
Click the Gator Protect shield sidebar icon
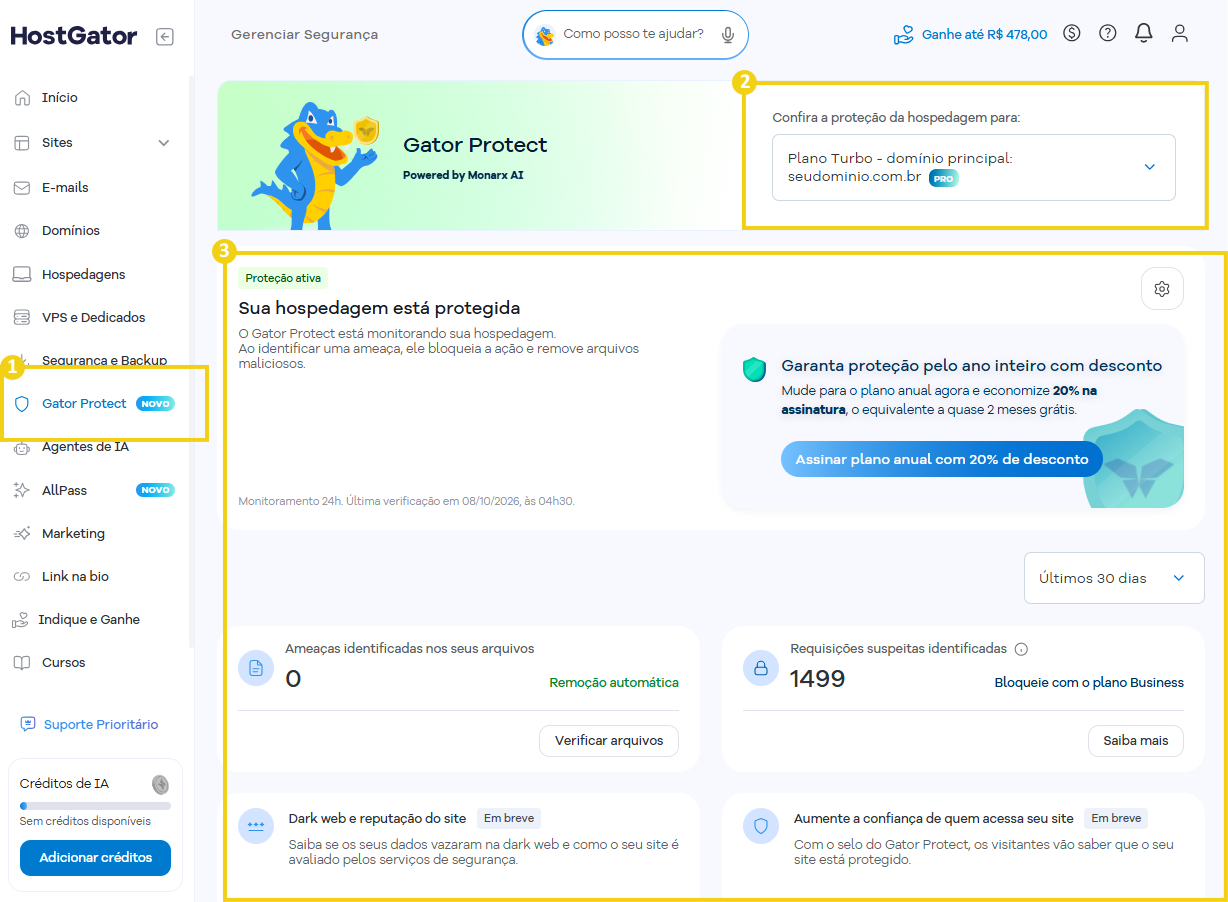tap(22, 404)
